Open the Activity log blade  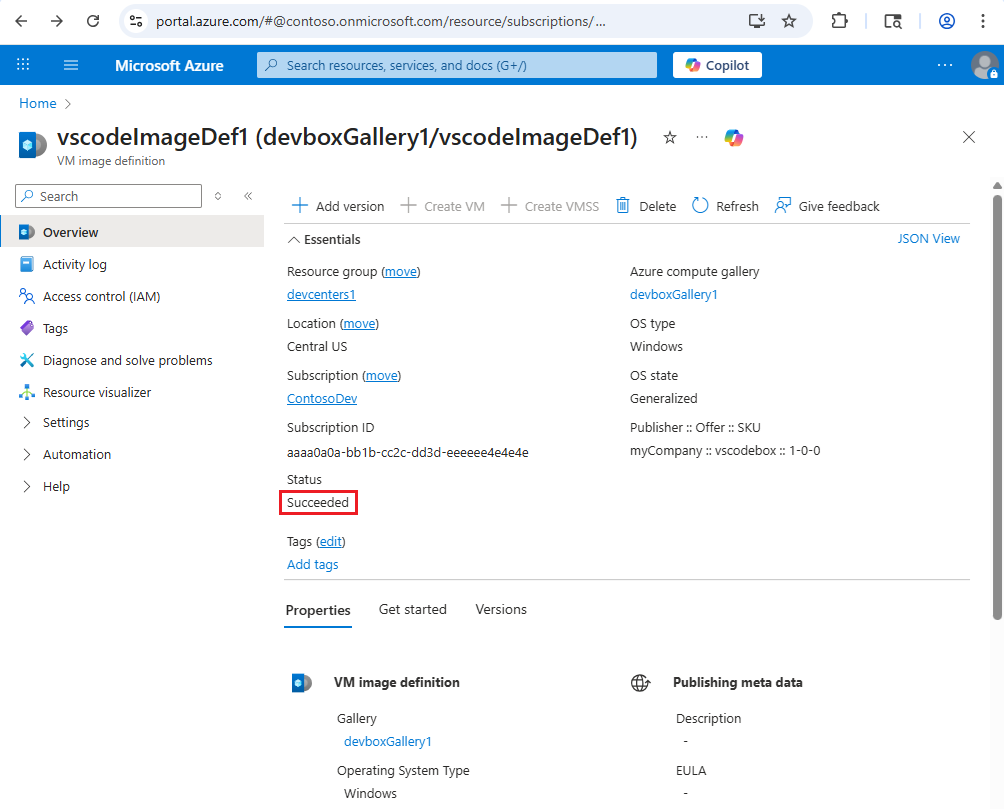pos(74,264)
